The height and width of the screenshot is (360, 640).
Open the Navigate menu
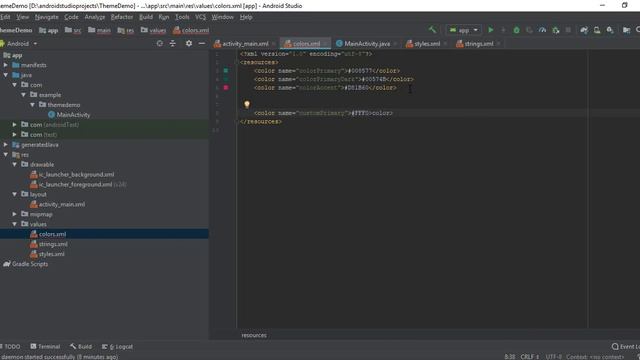coord(47,17)
